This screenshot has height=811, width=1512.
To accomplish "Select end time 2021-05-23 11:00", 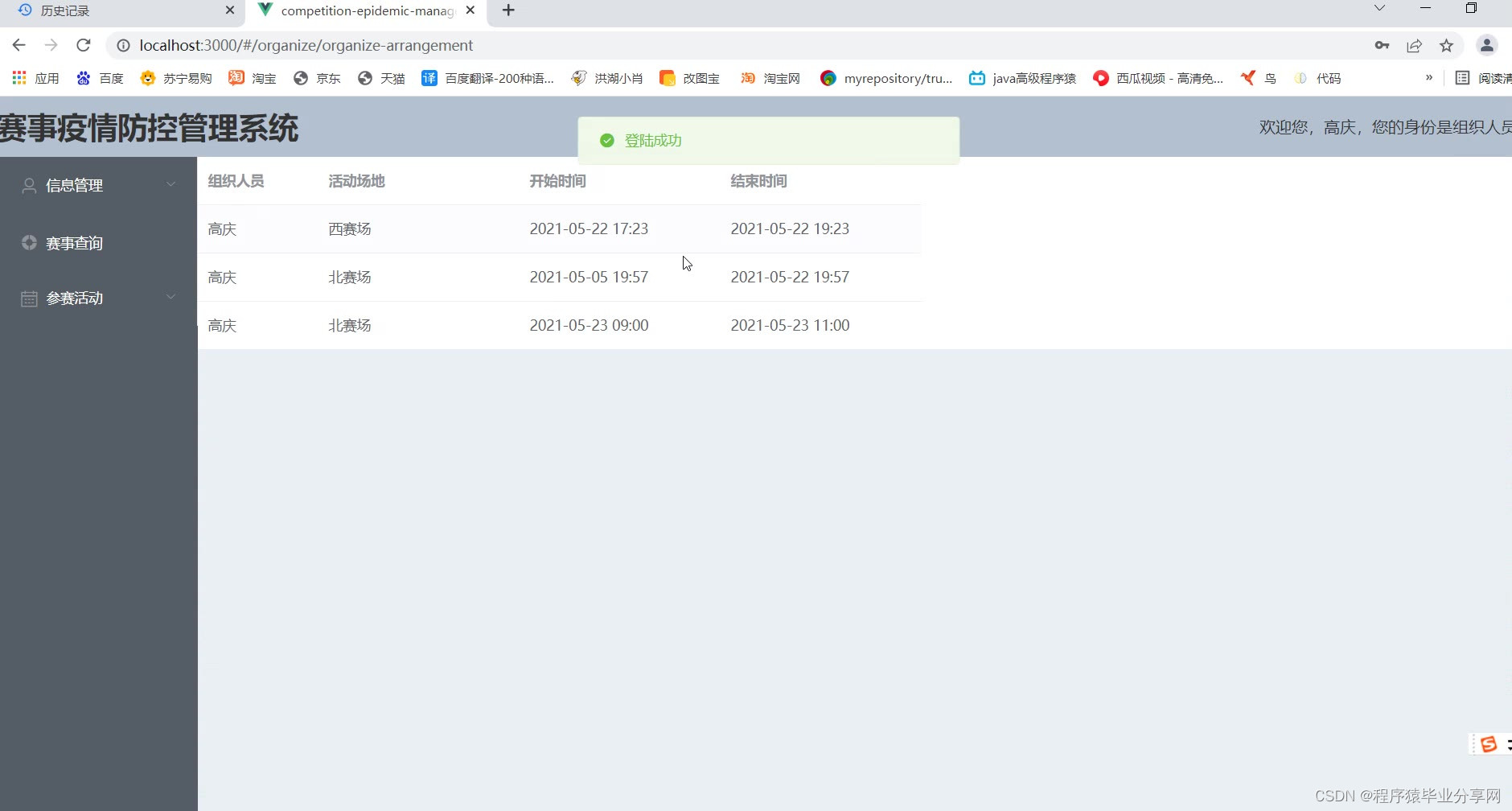I will pos(790,325).
